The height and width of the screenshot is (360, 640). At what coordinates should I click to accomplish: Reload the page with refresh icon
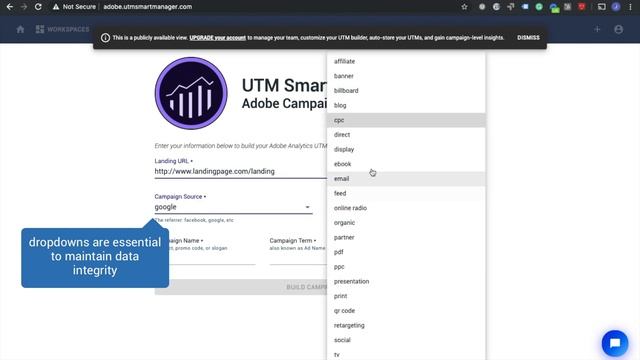pos(38,7)
